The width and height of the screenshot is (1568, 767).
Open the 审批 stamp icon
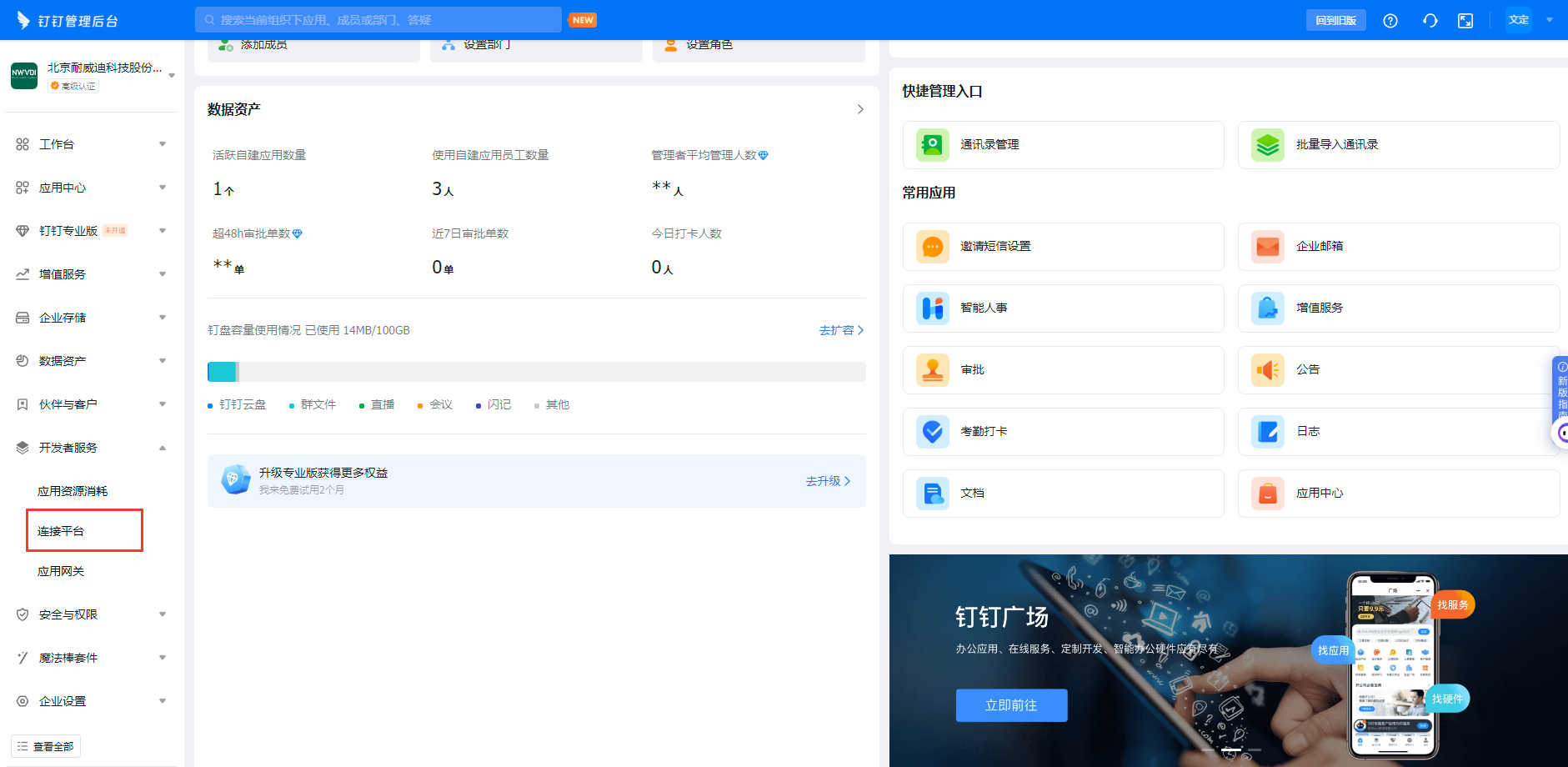(933, 370)
